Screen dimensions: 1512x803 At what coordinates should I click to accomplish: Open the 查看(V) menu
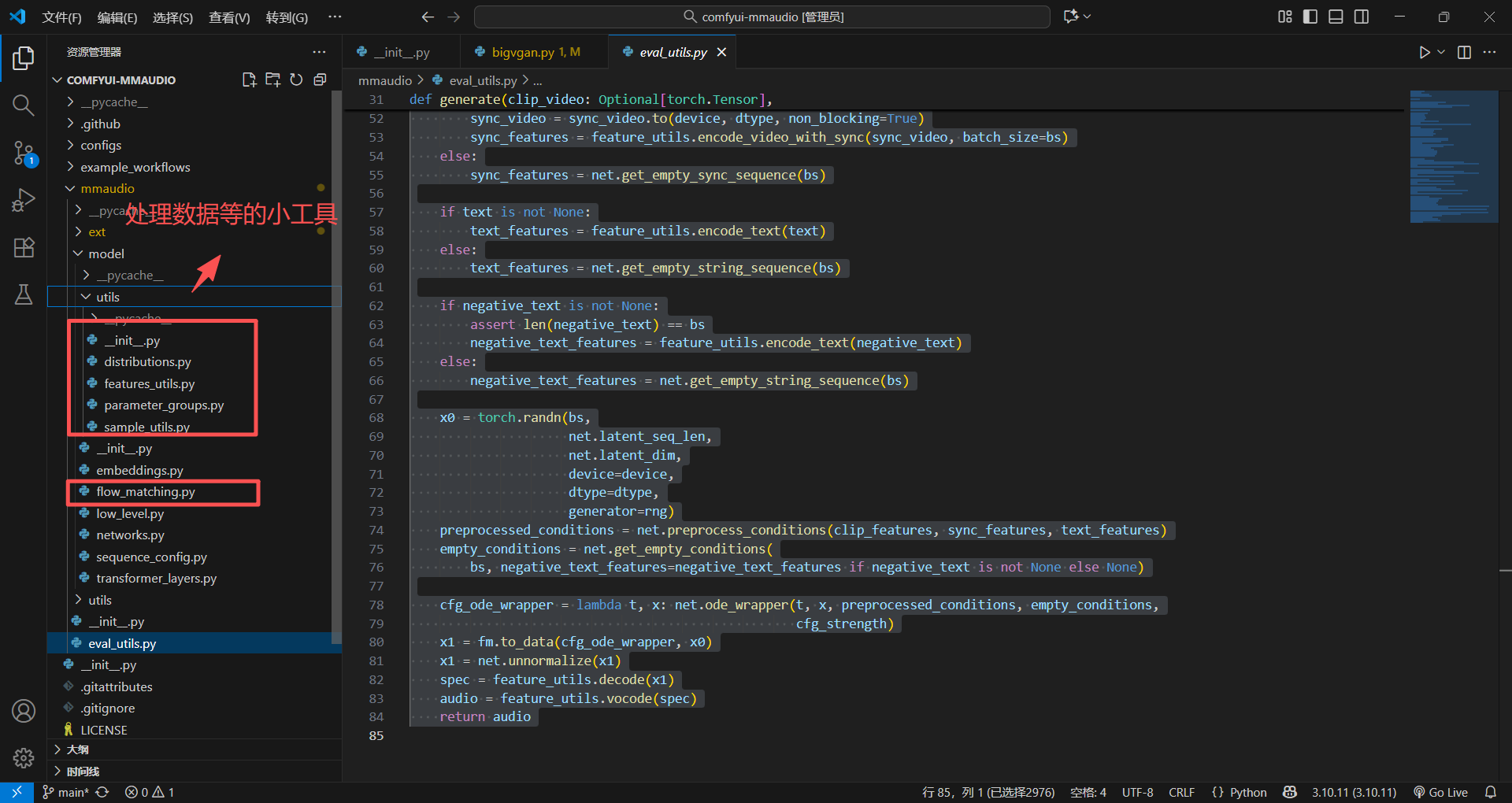(229, 17)
